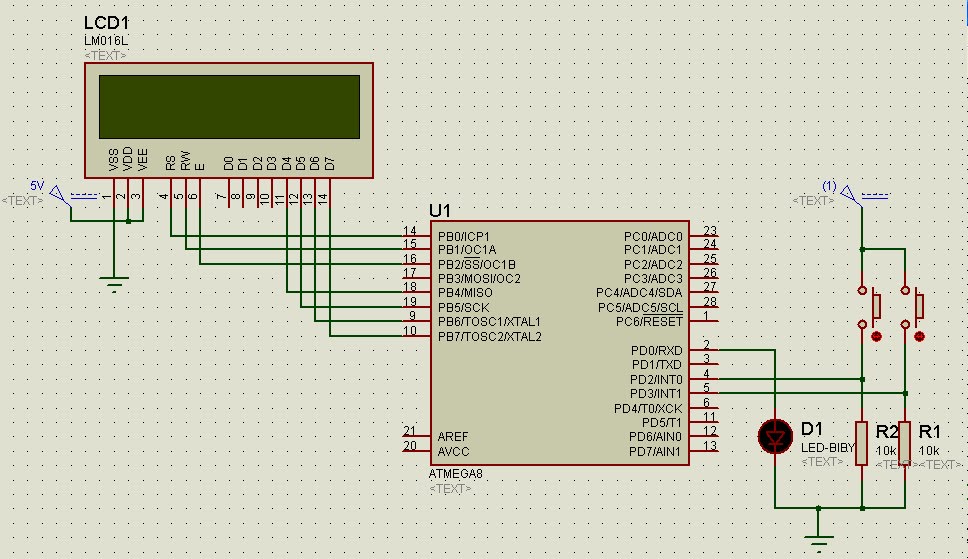This screenshot has height=559, width=968.
Task: Click the VDD pin label on LCD
Action: point(128,159)
